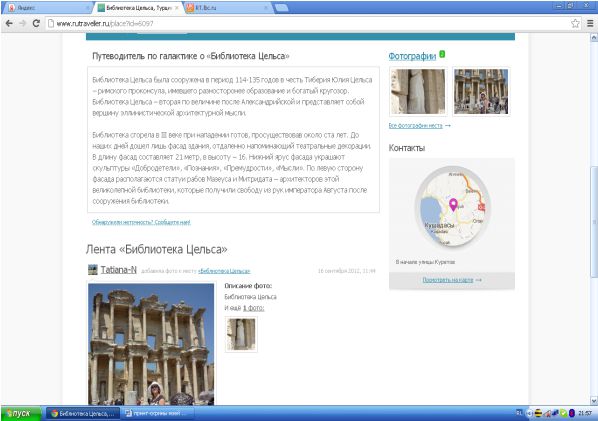Expand hidden tray icons arrow

pos(529,413)
